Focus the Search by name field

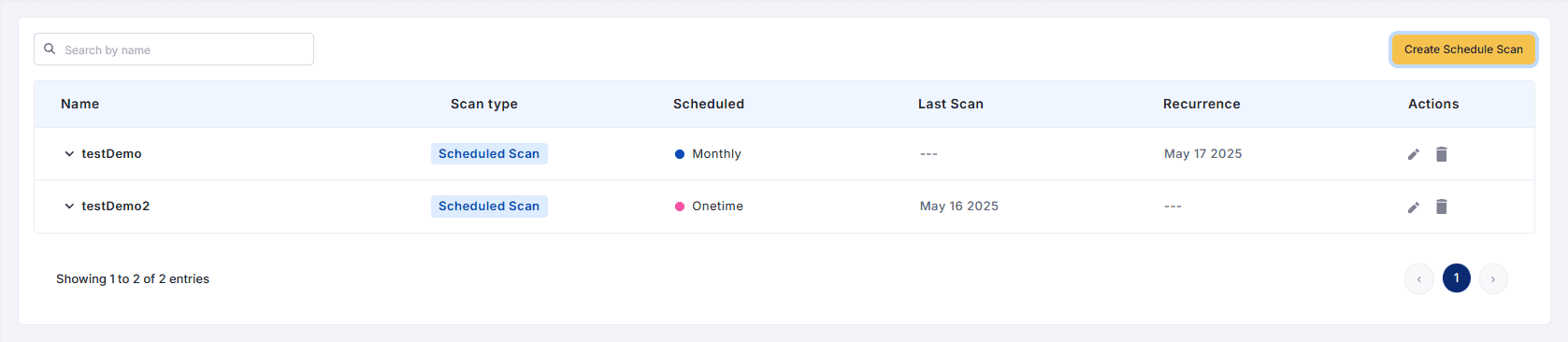click(x=174, y=50)
